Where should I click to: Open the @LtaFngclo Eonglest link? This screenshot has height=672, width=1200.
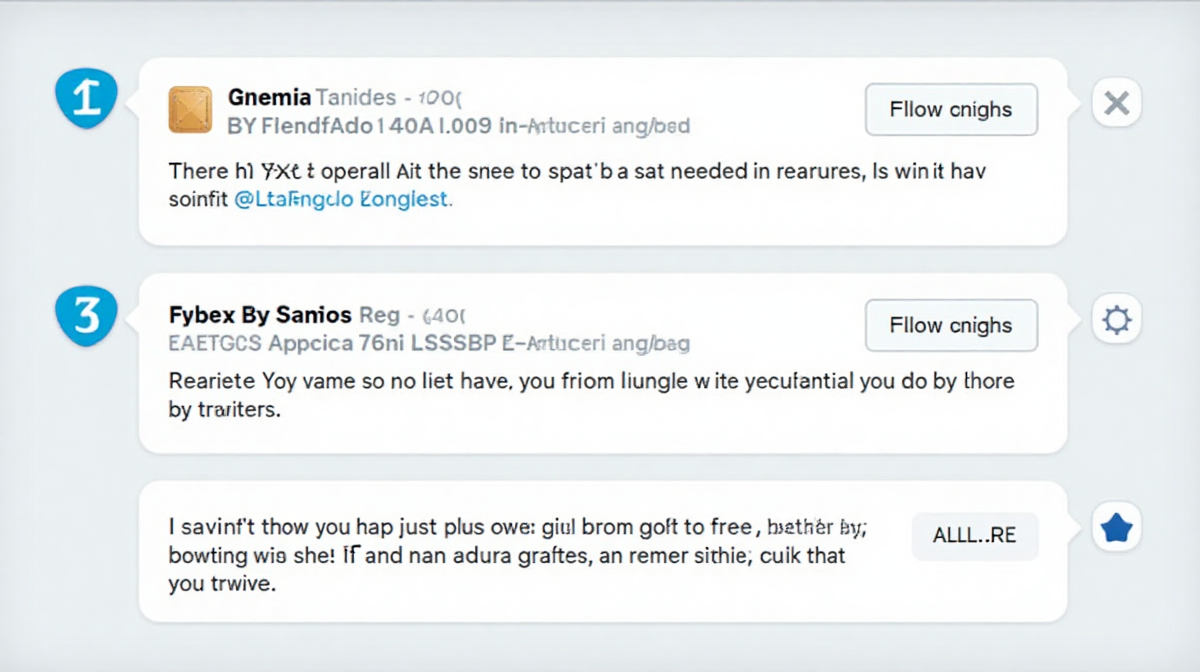[x=343, y=199]
